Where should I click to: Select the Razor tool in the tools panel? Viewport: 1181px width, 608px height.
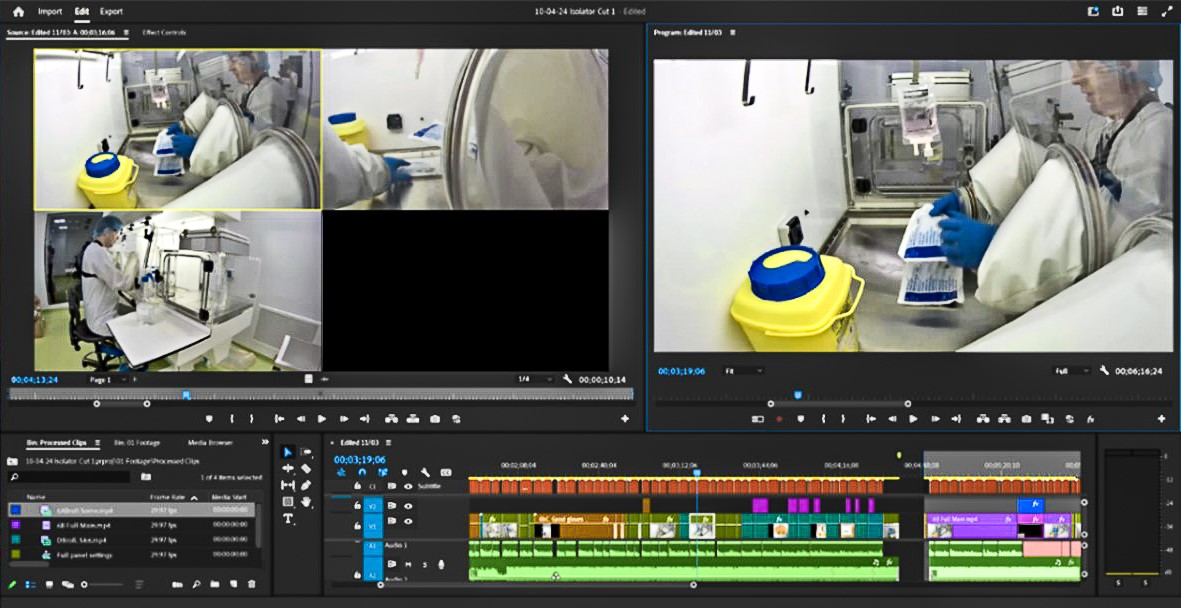(x=306, y=469)
